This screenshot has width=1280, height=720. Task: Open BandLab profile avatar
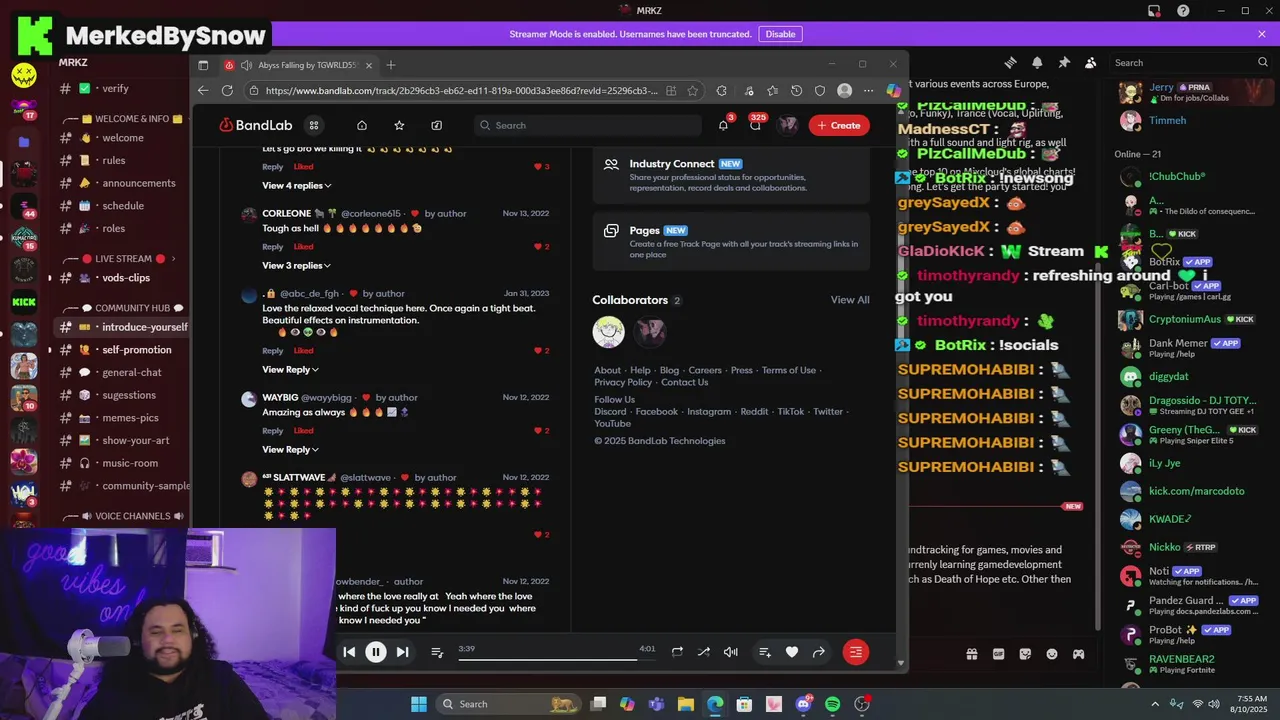point(788,125)
